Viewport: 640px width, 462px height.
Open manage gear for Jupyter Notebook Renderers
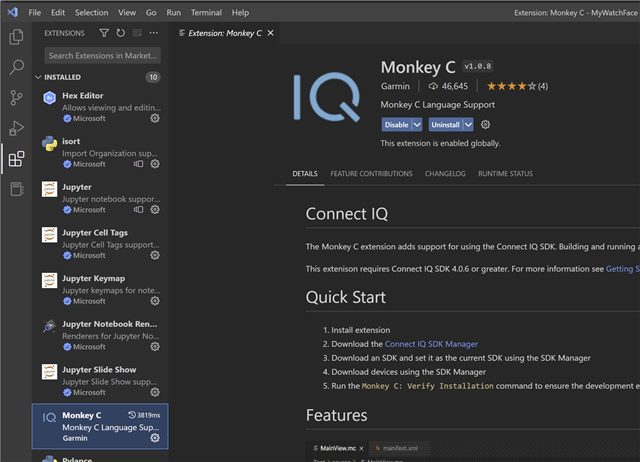click(x=155, y=347)
